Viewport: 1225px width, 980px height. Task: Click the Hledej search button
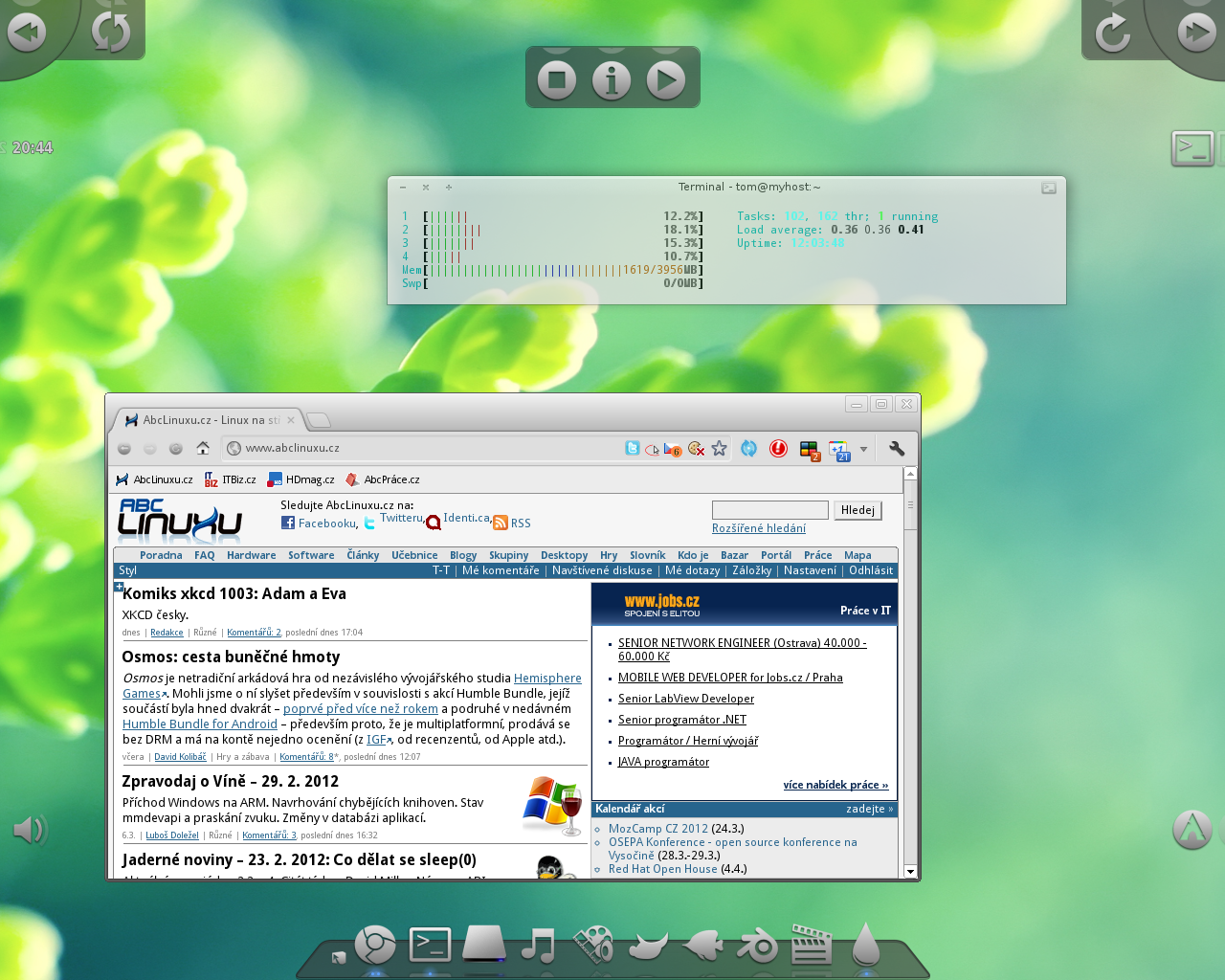(x=857, y=510)
